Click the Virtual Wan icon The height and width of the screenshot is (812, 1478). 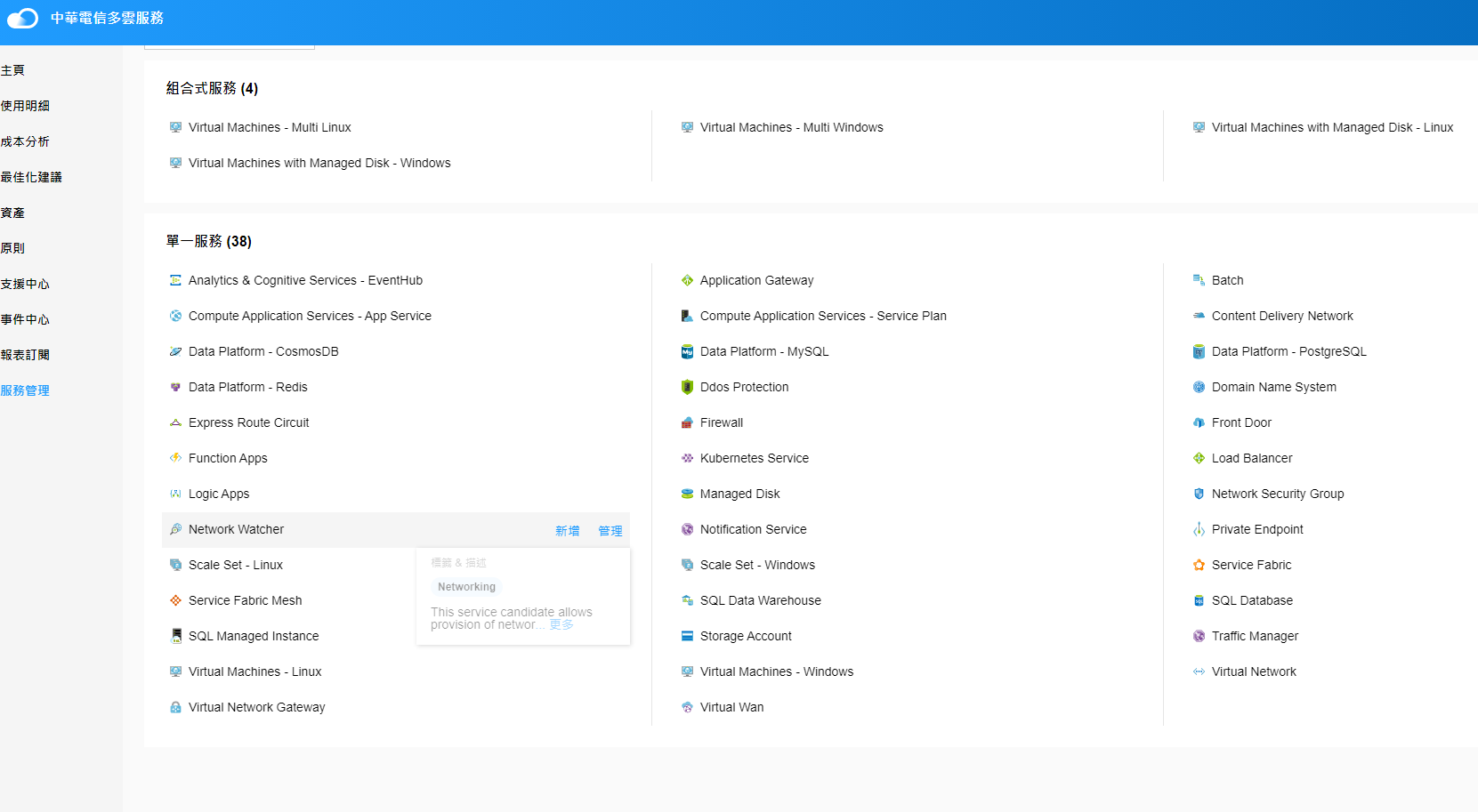[x=687, y=707]
